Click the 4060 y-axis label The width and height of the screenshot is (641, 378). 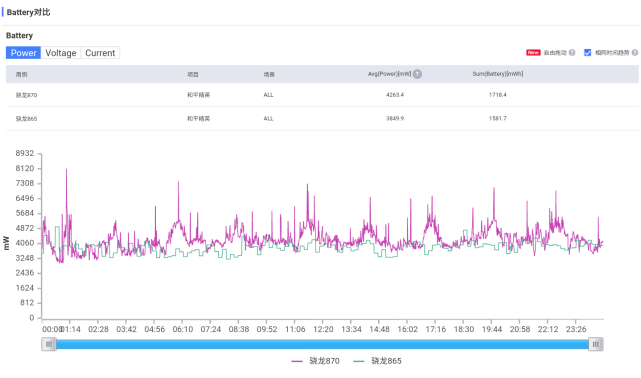click(x=25, y=243)
